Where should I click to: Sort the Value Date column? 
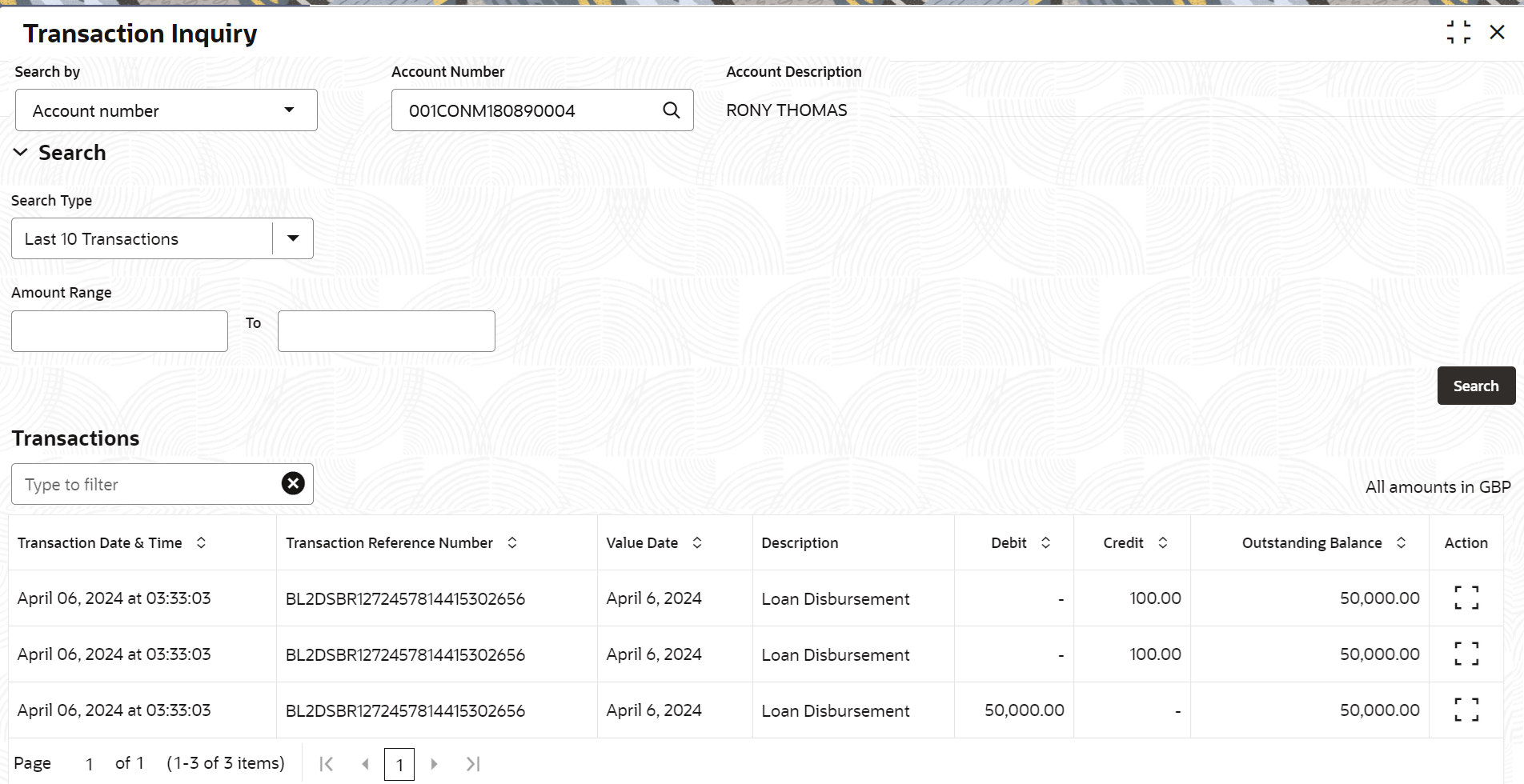697,542
